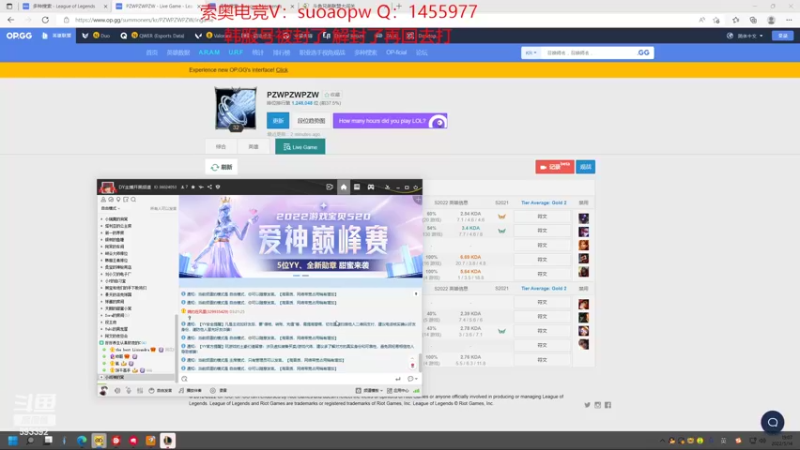The image size is (800, 450).
Task: Select the Live Game tab
Action: 300,147
